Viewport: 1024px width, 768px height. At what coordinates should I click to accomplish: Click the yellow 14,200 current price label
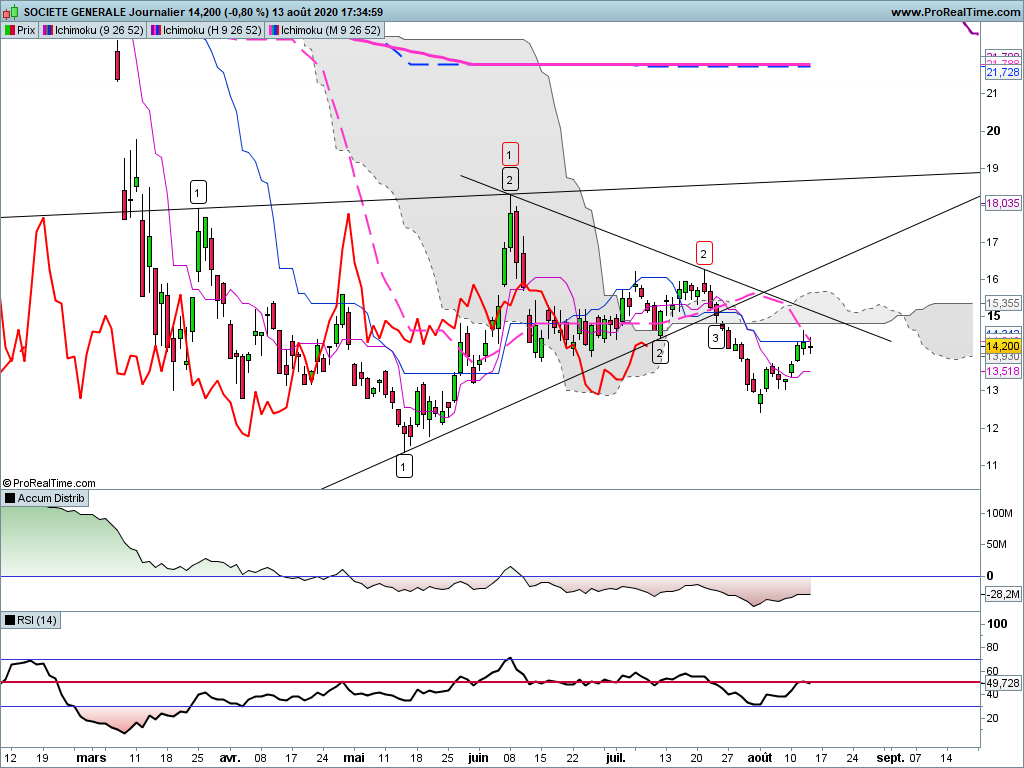1002,345
